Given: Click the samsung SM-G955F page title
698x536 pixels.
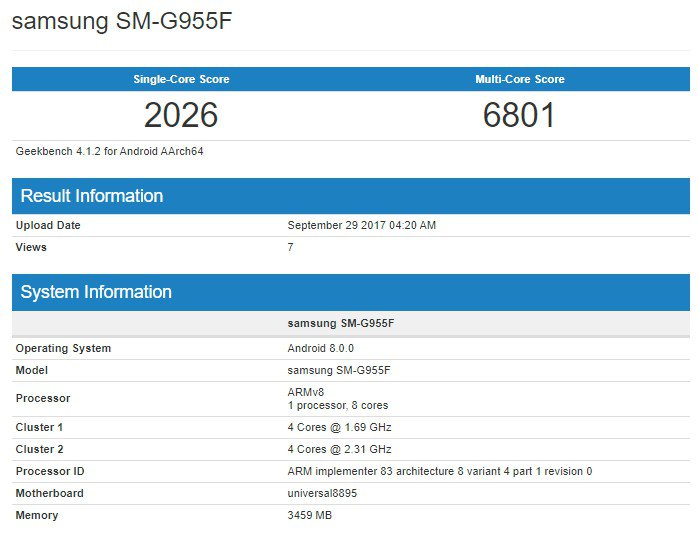Looking at the screenshot, I should [x=125, y=21].
